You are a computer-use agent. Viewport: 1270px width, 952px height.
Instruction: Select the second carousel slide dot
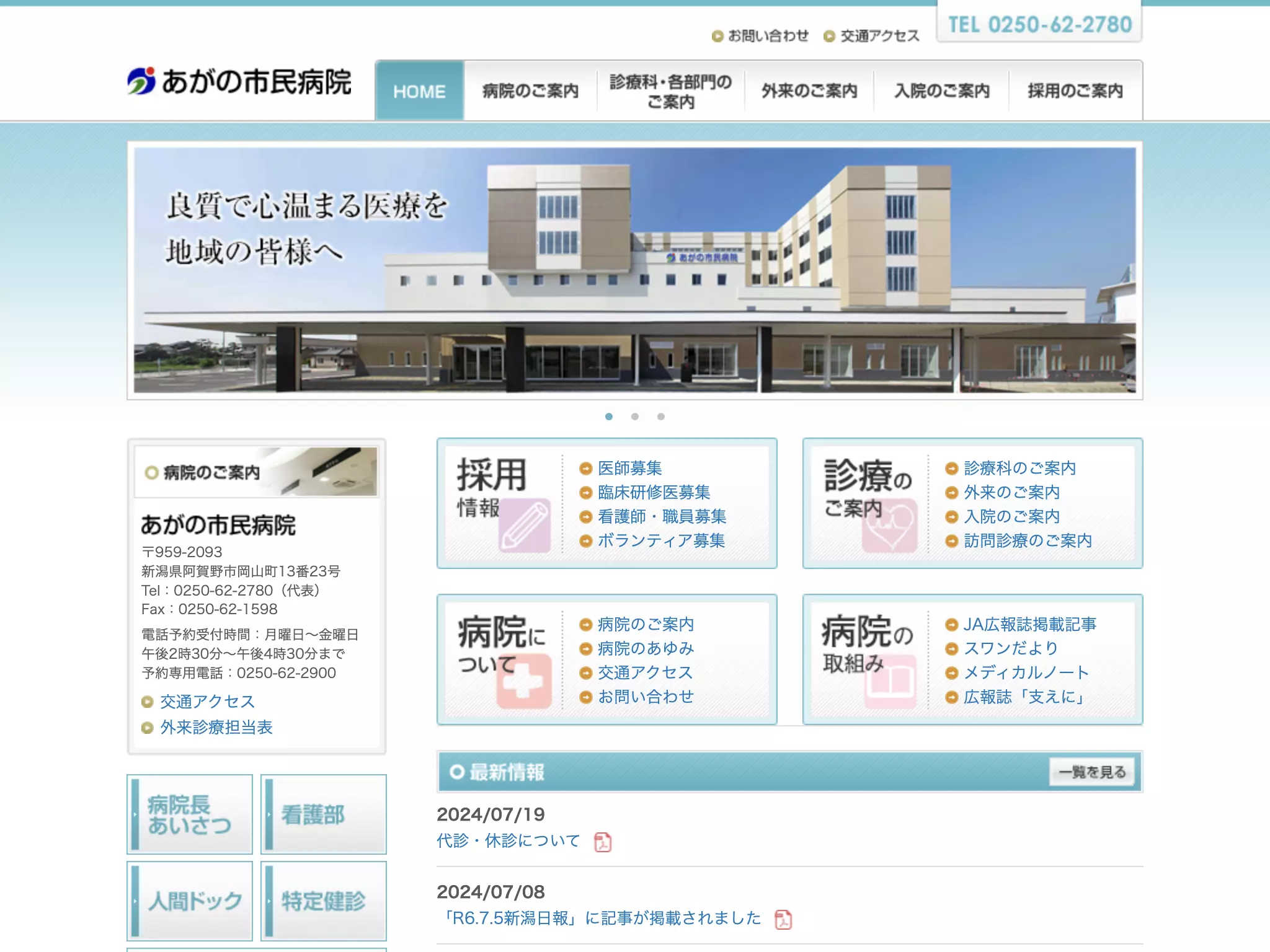(635, 416)
